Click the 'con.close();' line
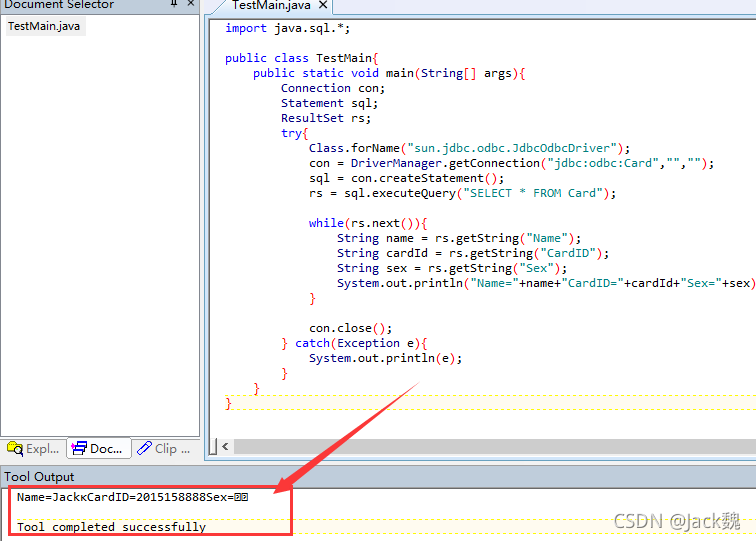The width and height of the screenshot is (756, 541). coord(351,328)
